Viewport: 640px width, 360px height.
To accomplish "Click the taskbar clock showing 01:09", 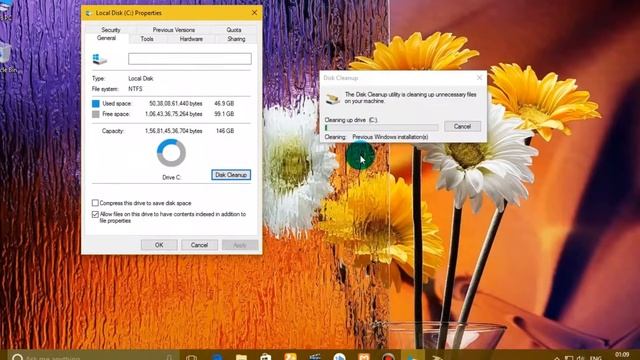I will coord(622,354).
